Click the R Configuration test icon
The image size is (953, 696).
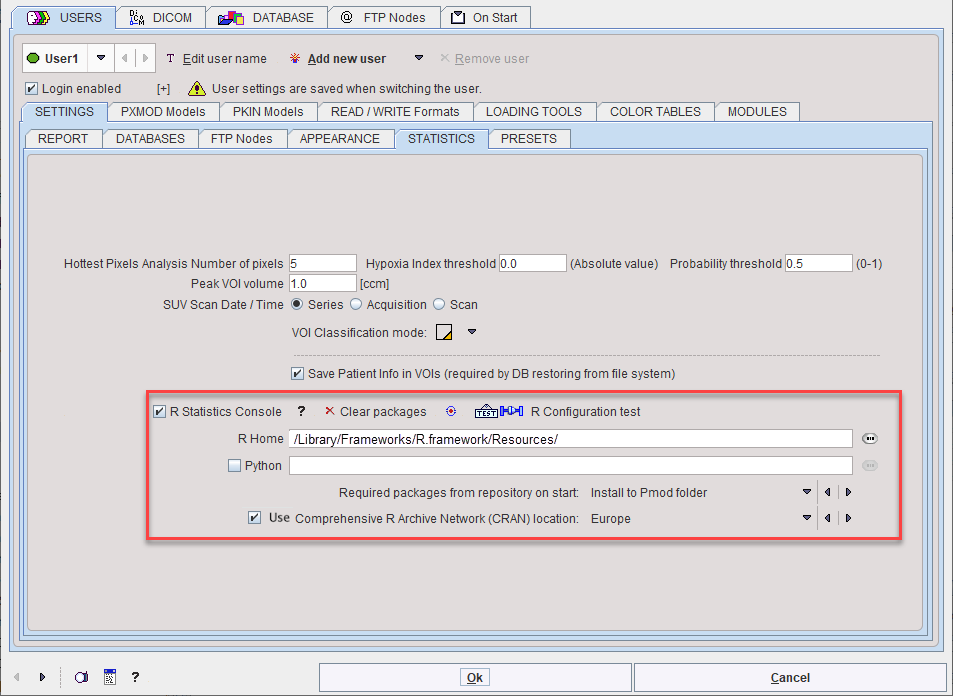point(498,412)
